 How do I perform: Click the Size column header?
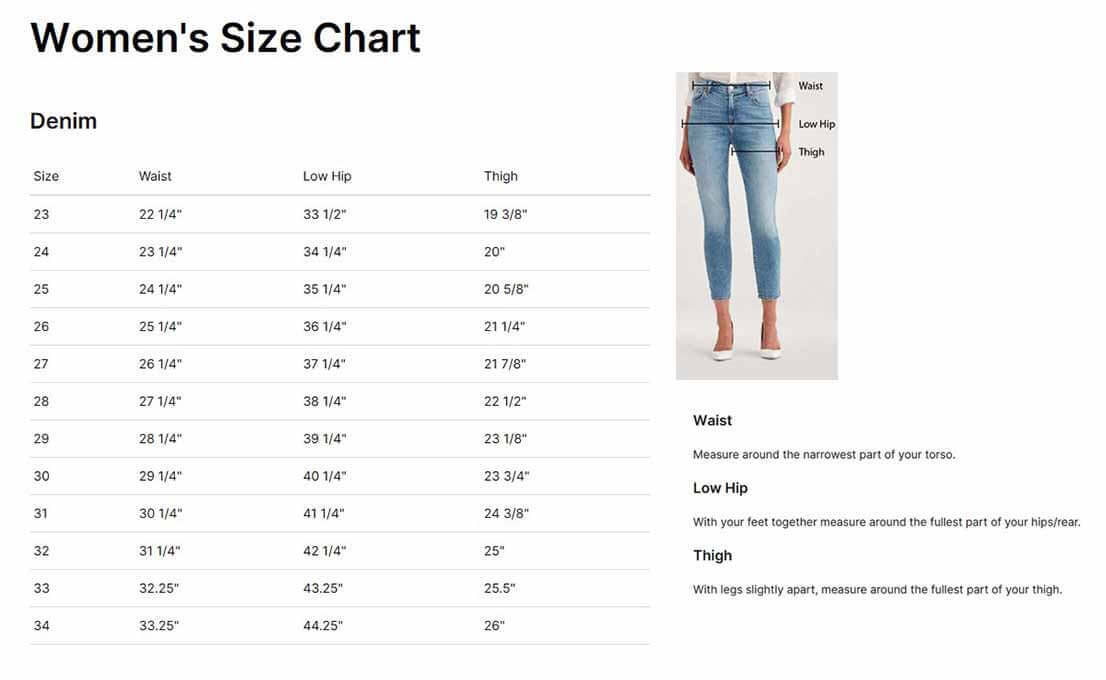[46, 176]
